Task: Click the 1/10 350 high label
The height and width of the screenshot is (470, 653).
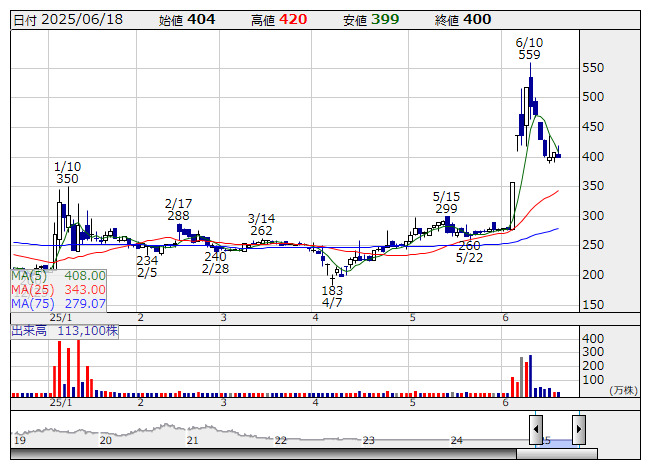Action: (67, 173)
